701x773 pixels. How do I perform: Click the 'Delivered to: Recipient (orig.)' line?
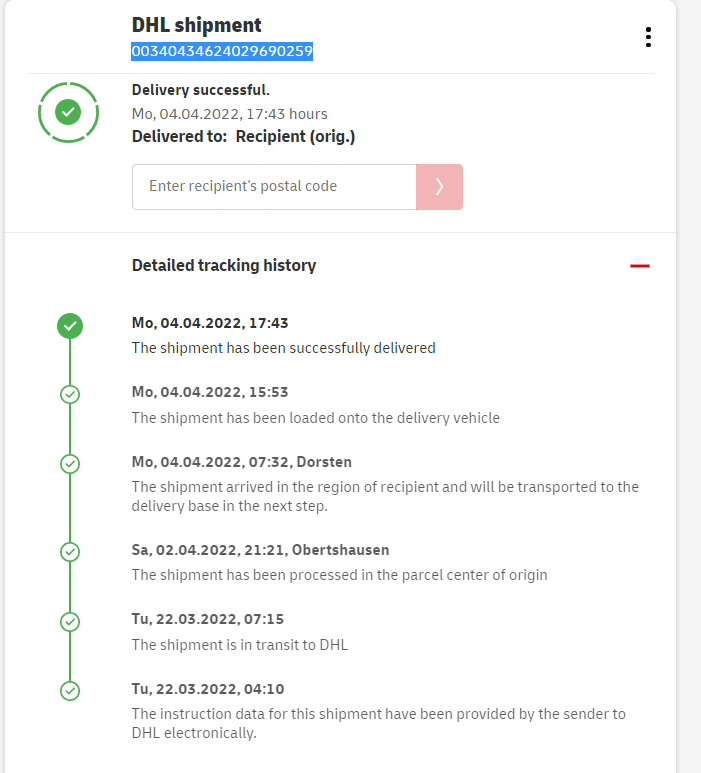(243, 137)
